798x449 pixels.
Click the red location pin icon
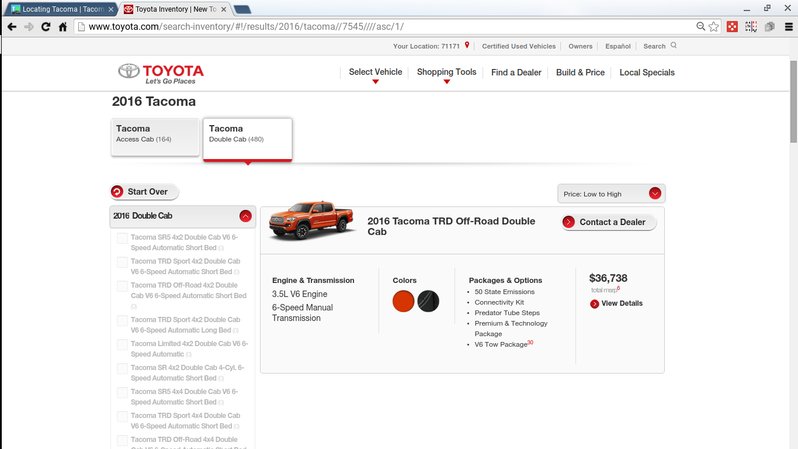tap(467, 45)
